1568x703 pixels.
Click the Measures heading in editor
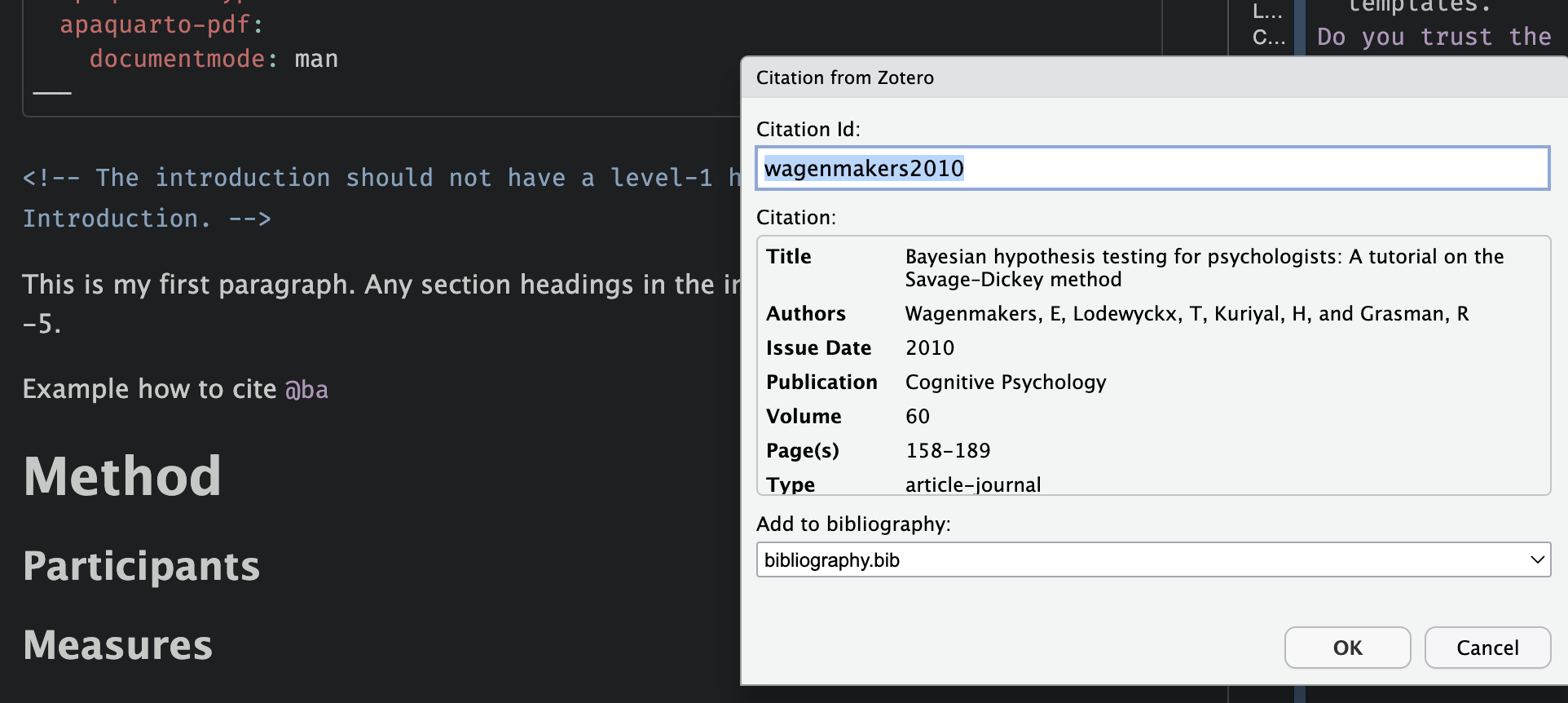[x=118, y=645]
